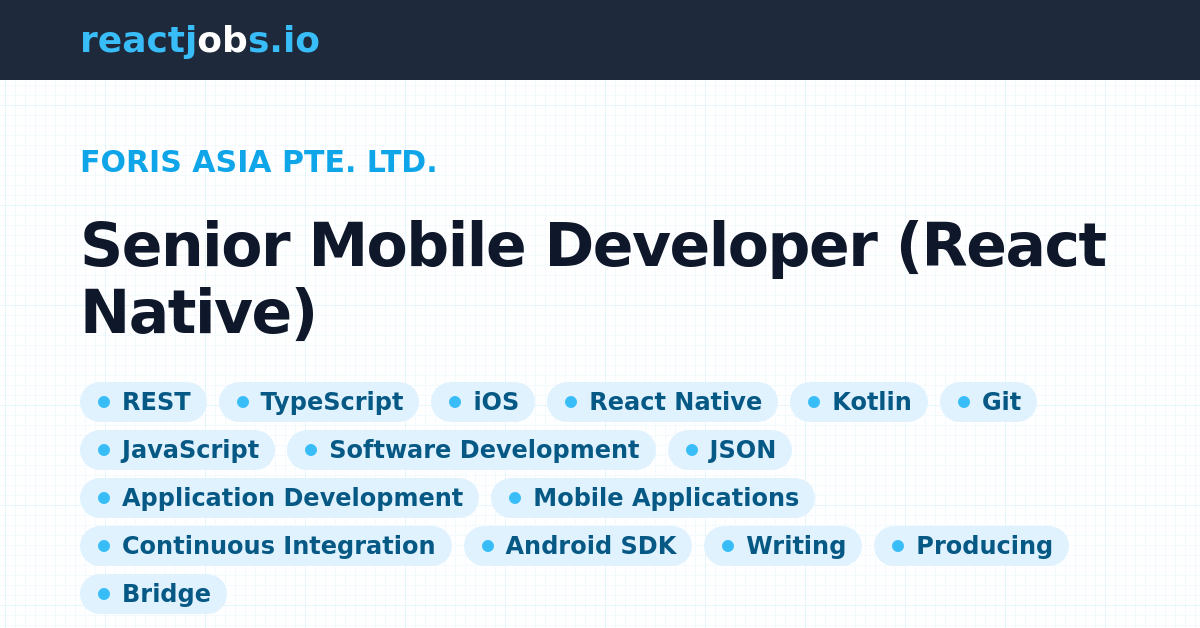Open the reactjobs.io homepage link
Screen dimensions: 1200x628
point(200,40)
